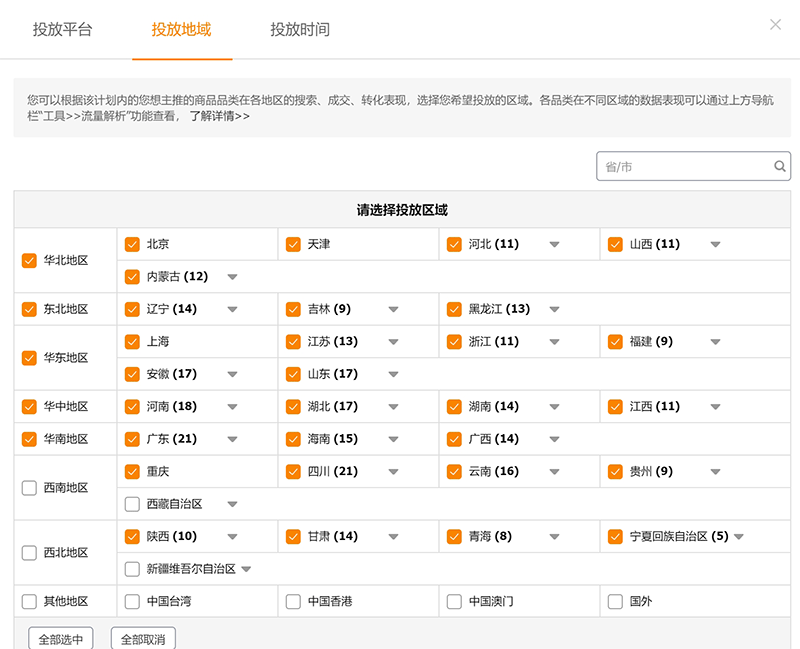Expand the 四川 (21) dropdown arrow

point(393,472)
